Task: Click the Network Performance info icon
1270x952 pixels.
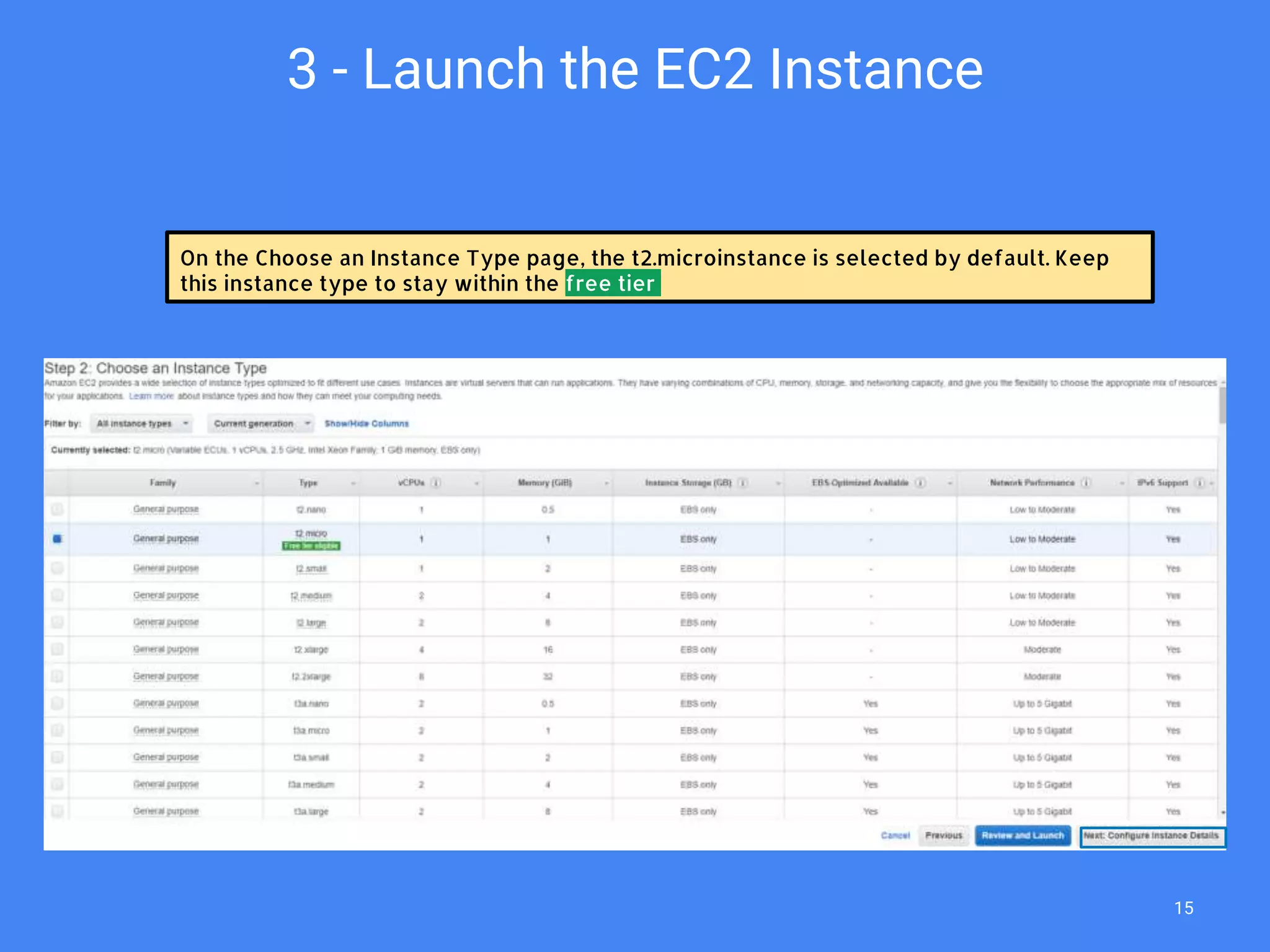Action: pos(1086,483)
